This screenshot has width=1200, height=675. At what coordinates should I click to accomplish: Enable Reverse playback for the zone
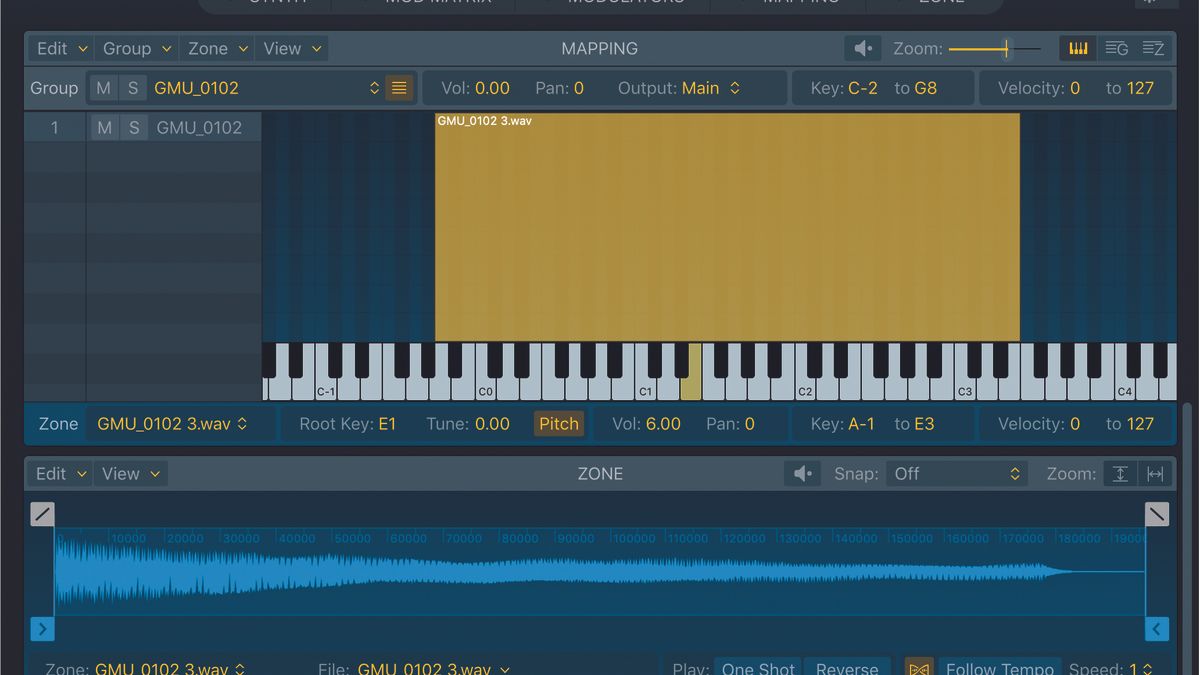coord(846,668)
